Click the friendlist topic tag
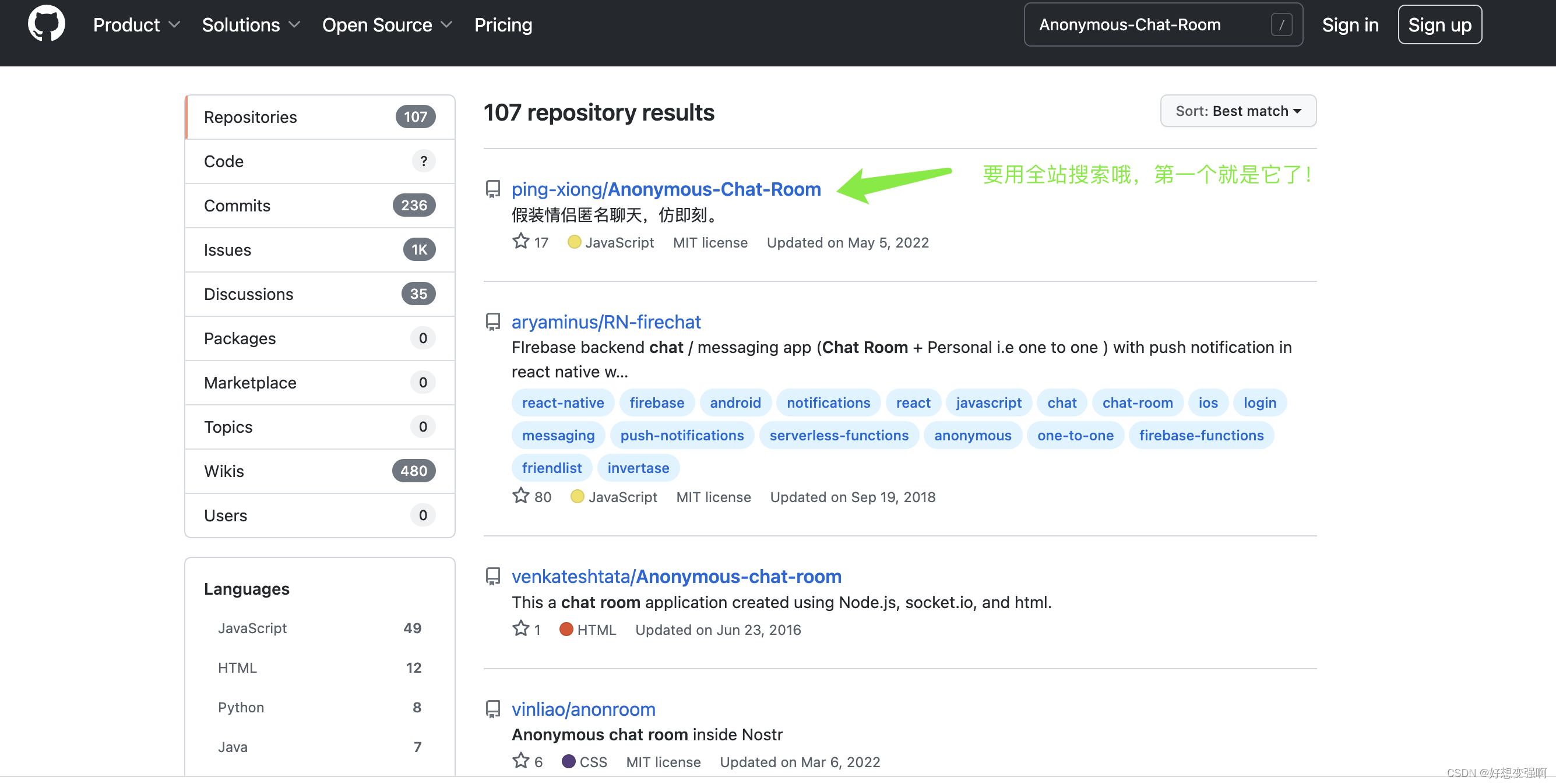This screenshot has width=1556, height=784. pos(551,468)
